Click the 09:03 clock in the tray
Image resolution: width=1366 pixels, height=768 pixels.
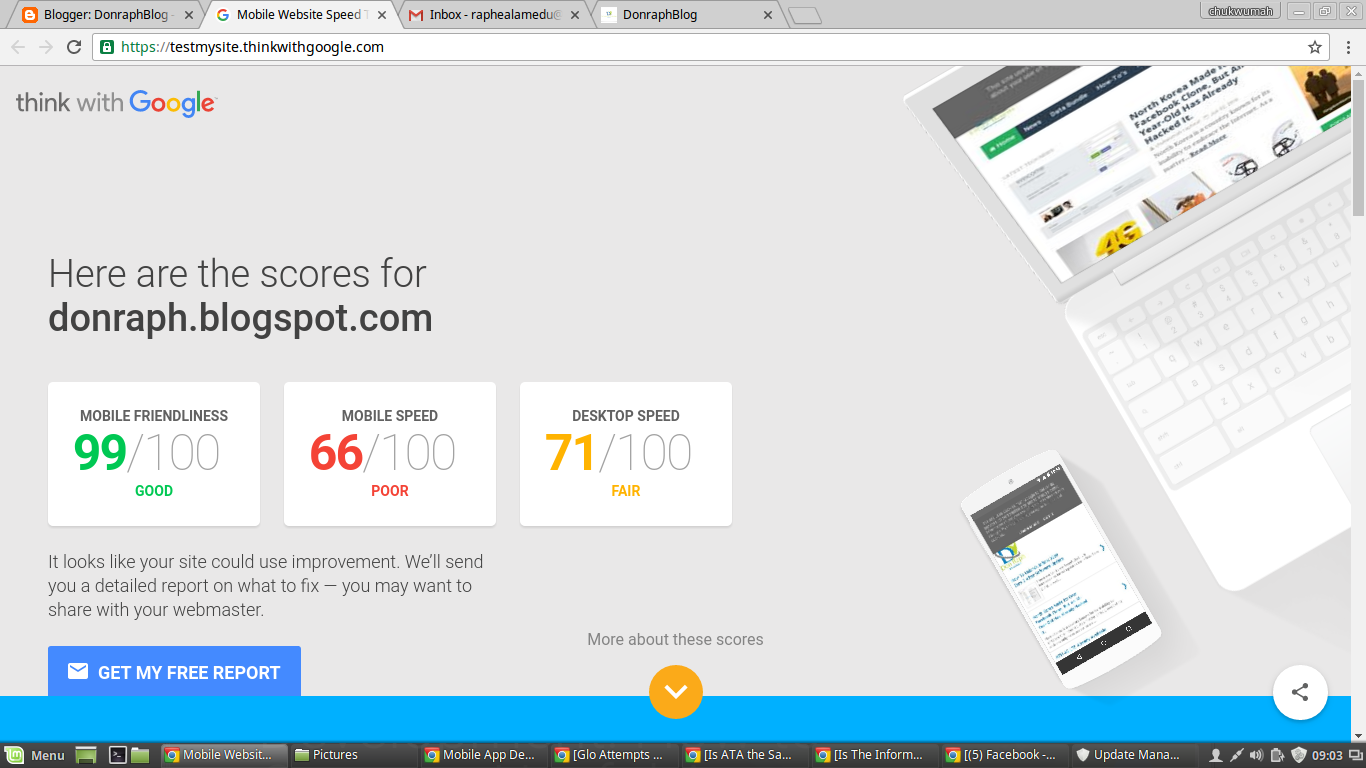1326,755
